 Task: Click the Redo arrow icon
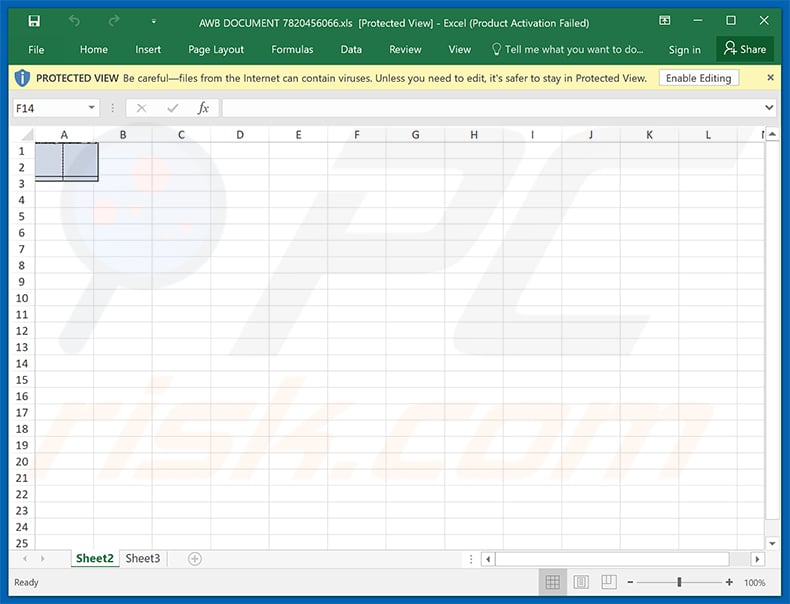pos(114,21)
